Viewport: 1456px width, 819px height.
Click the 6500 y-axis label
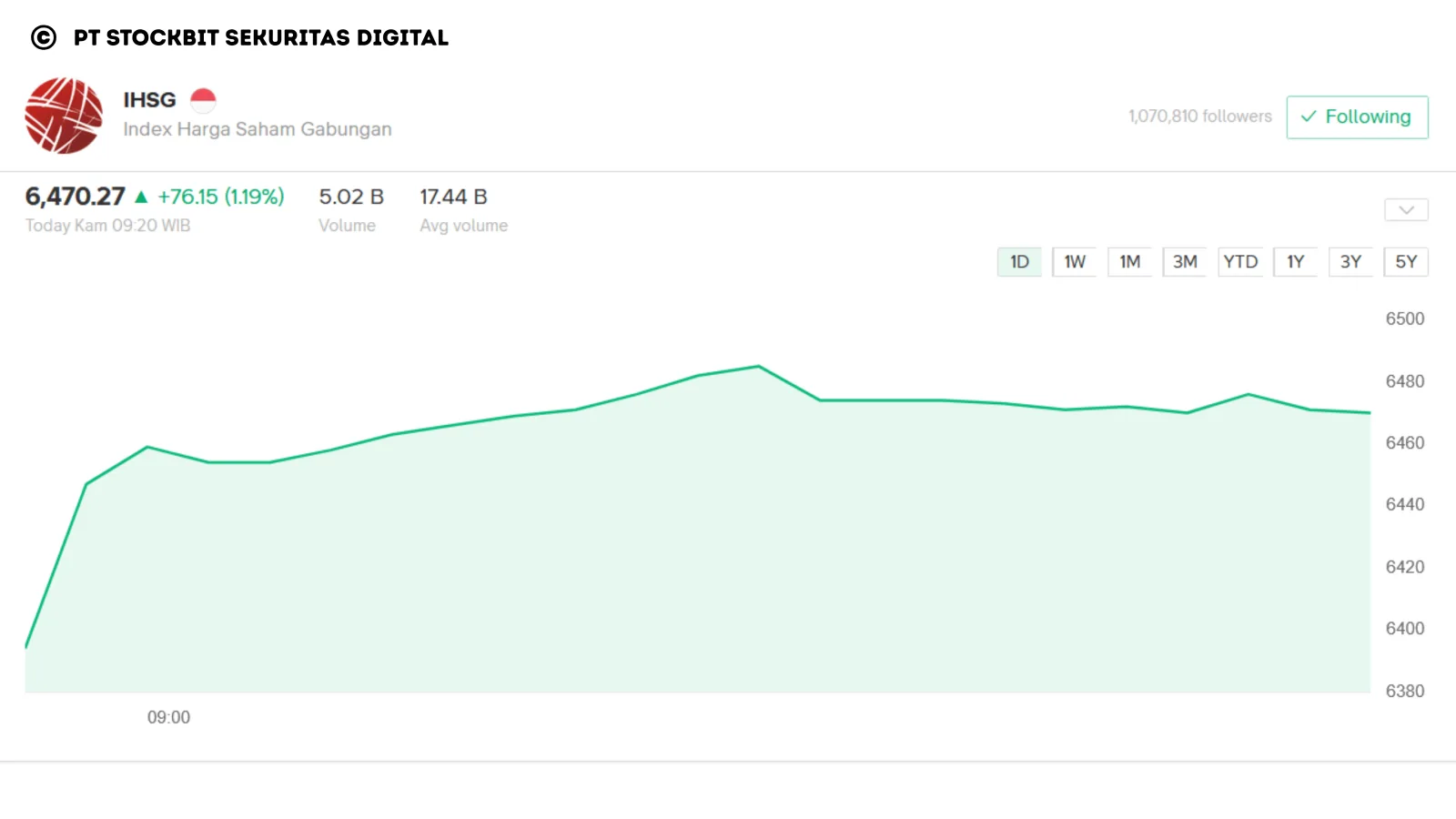pyautogui.click(x=1405, y=319)
